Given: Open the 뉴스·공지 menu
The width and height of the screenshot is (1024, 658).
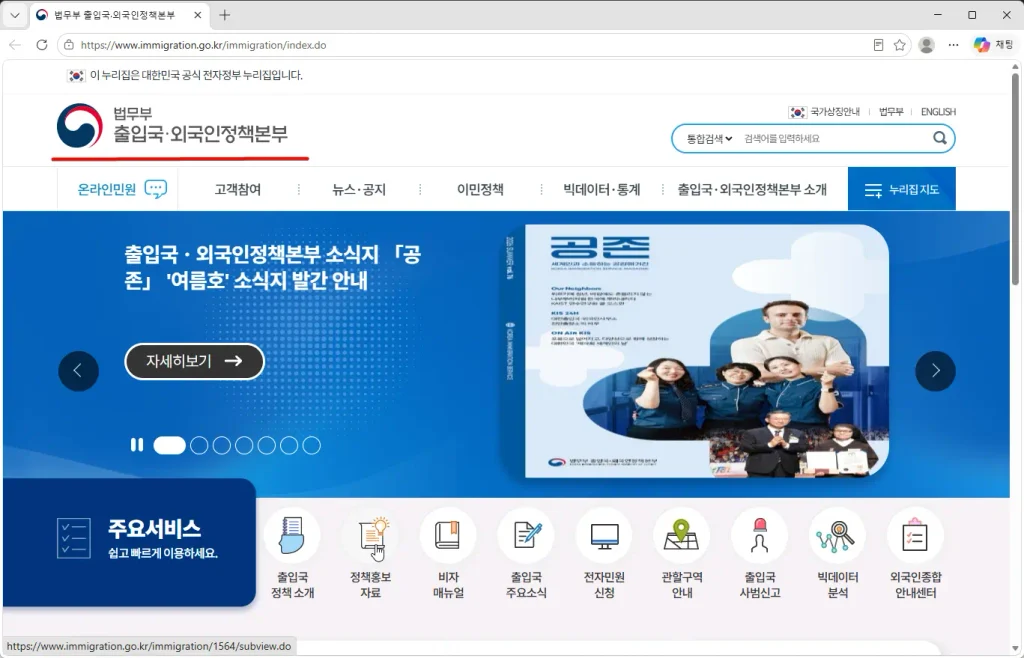Looking at the screenshot, I should (359, 189).
